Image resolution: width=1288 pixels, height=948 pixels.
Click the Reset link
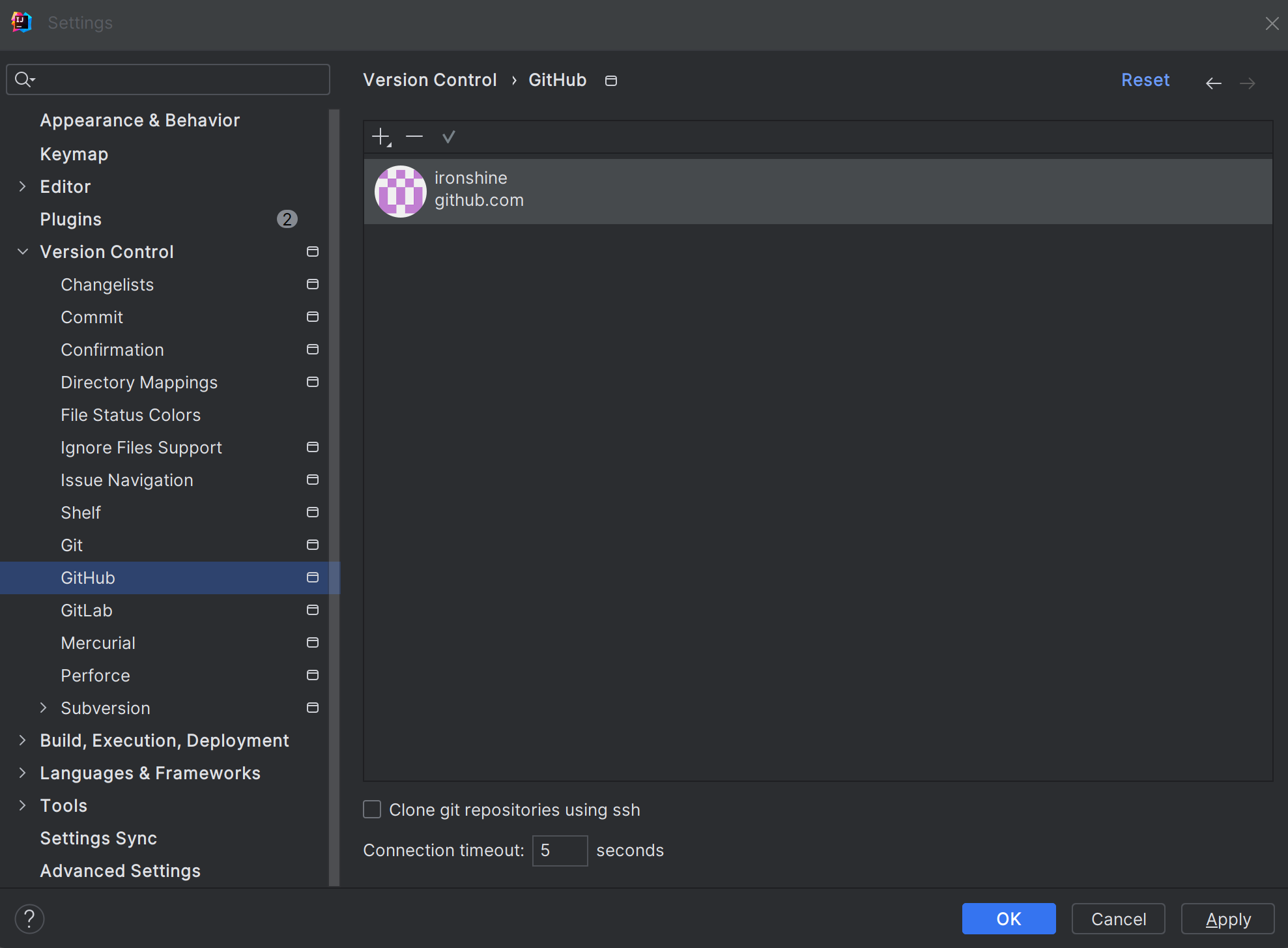(1145, 80)
